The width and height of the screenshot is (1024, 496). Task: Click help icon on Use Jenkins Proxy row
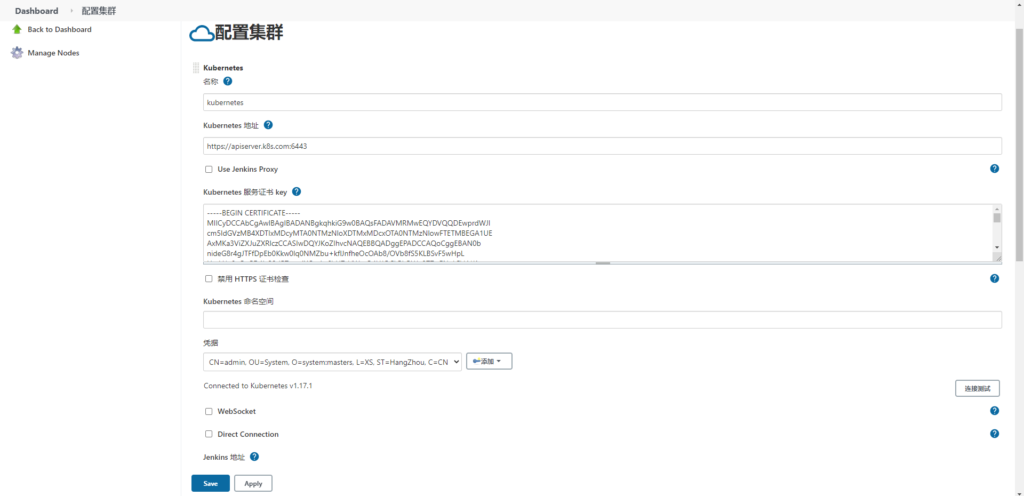click(994, 169)
